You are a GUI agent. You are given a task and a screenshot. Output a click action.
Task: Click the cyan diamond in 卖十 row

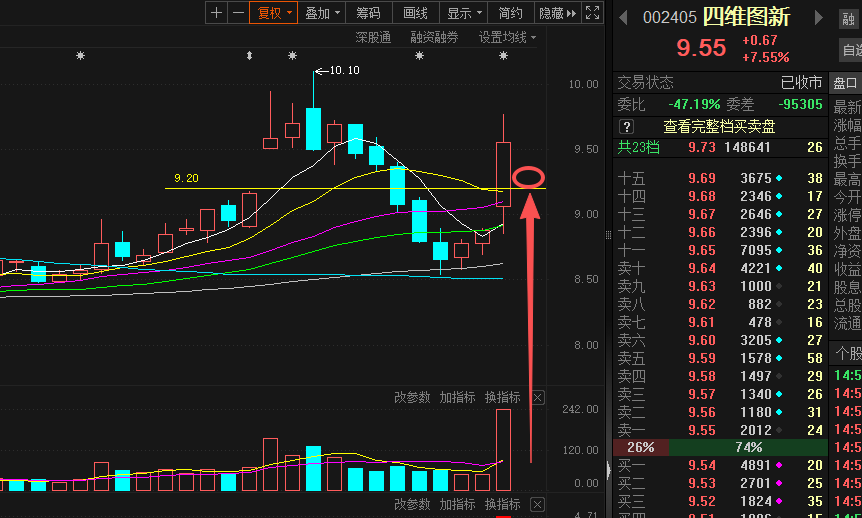tap(779, 268)
